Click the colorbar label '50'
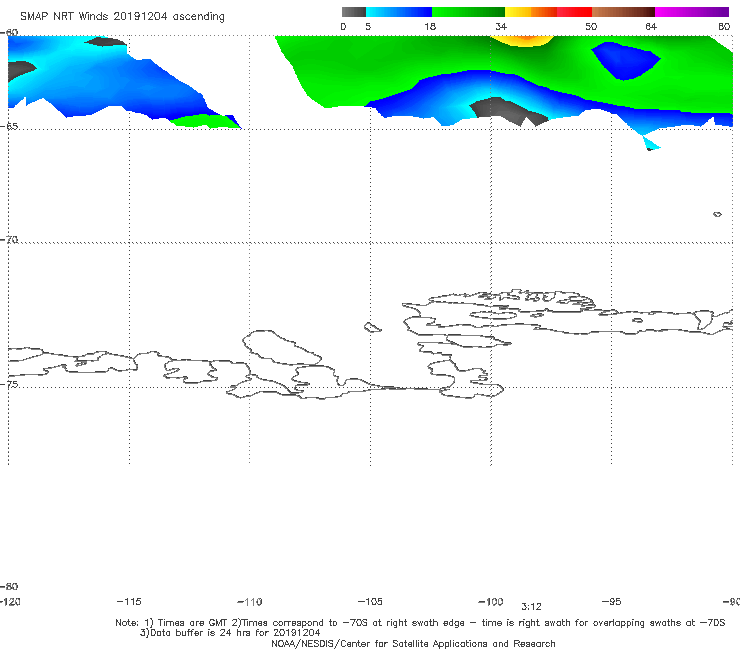This screenshot has height=650, width=740. 591,26
